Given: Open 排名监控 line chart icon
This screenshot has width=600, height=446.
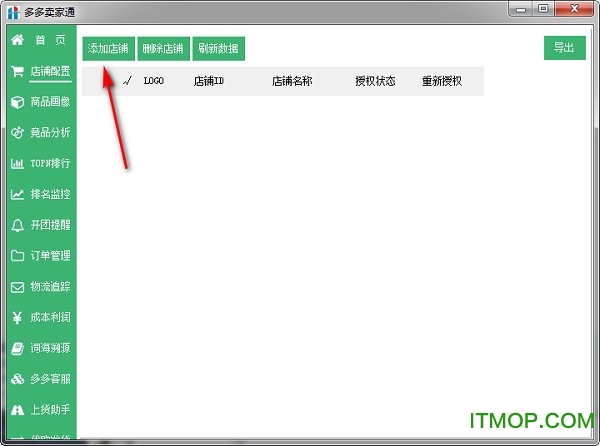Looking at the screenshot, I should tap(17, 194).
